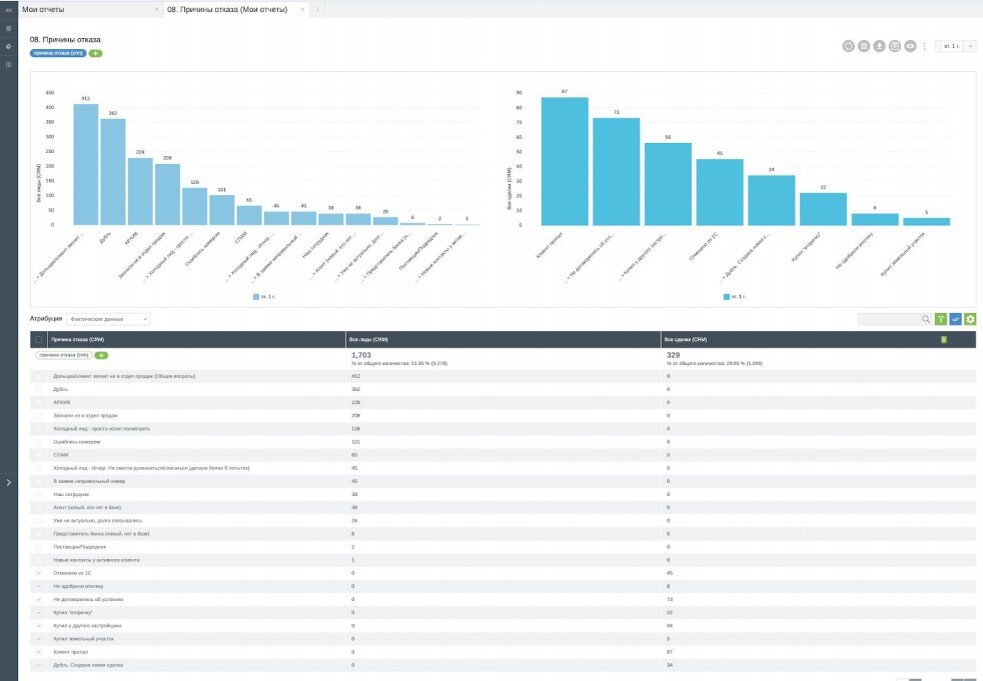The image size is (983, 681).
Task: Uncheck the 'Купил земельный участок' row checkbox
Action: pyautogui.click(x=39, y=639)
